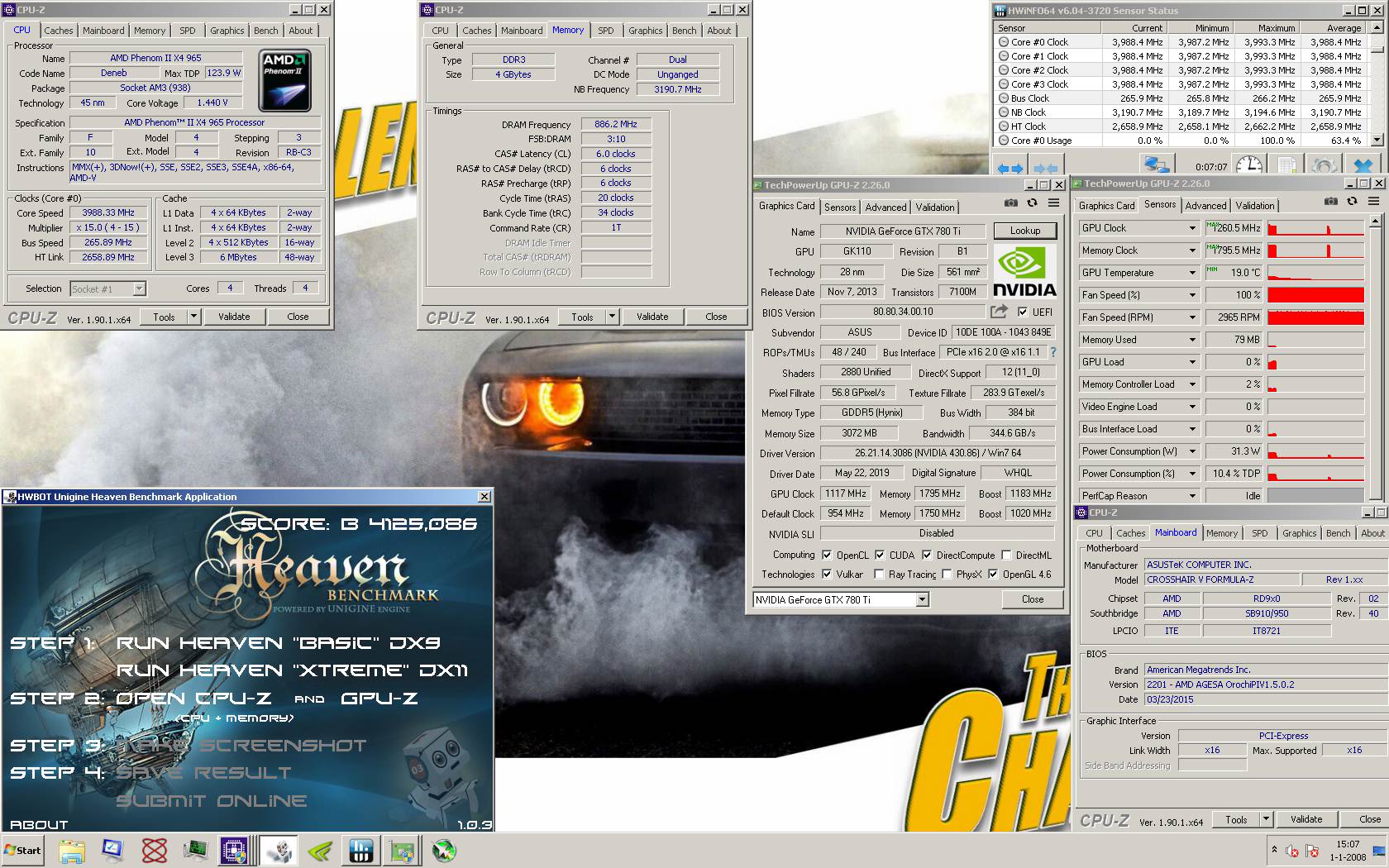Click the HWiNFO sensor list scrollbar down arrow
The image size is (1389, 868).
click(x=1377, y=140)
